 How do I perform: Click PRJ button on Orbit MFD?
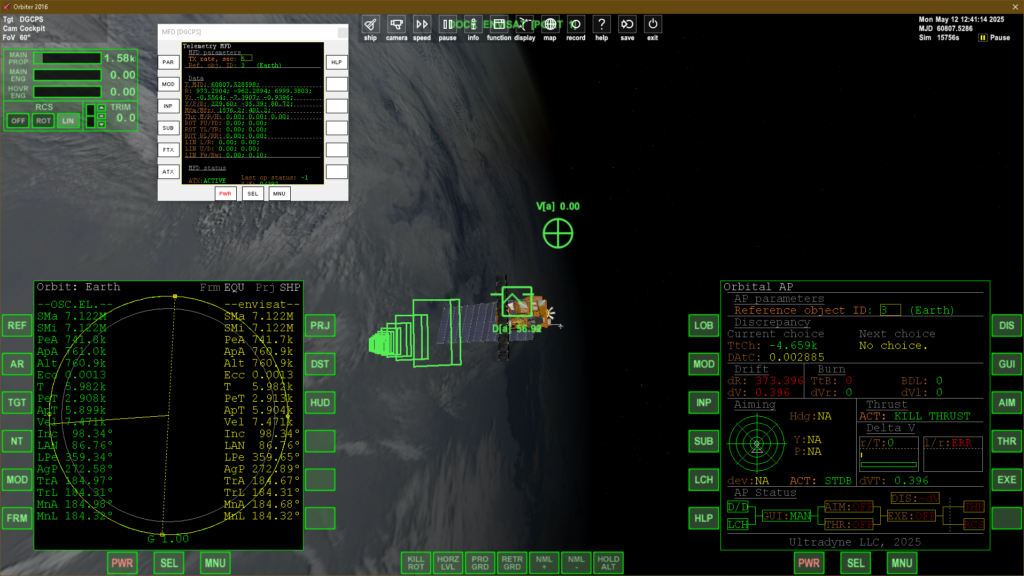tap(320, 325)
